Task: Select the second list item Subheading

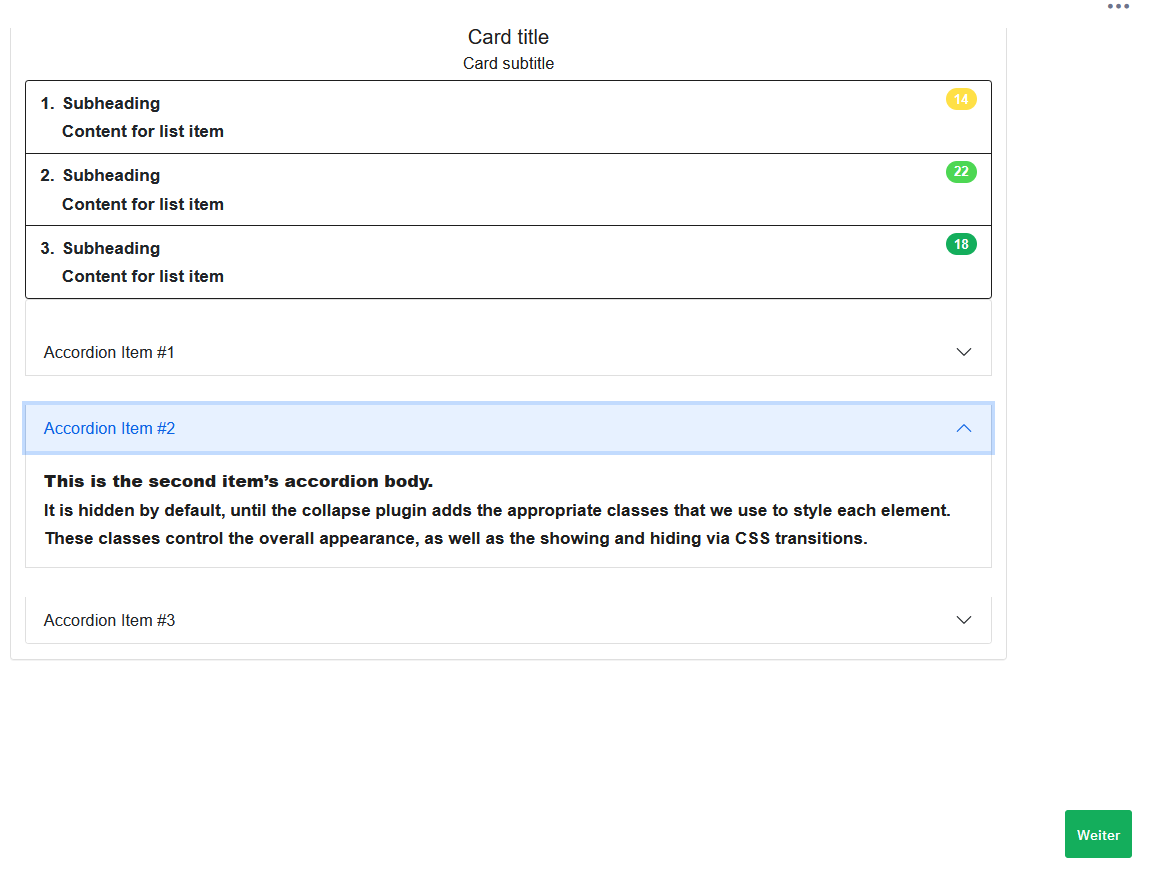Action: click(111, 175)
